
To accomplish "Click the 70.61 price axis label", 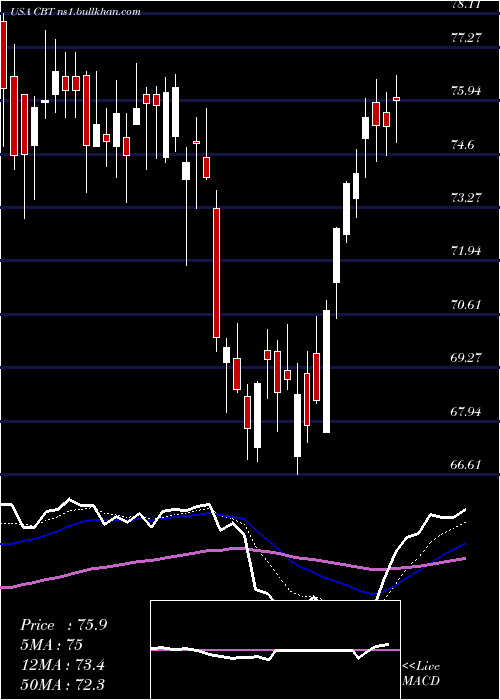I will point(466,305).
